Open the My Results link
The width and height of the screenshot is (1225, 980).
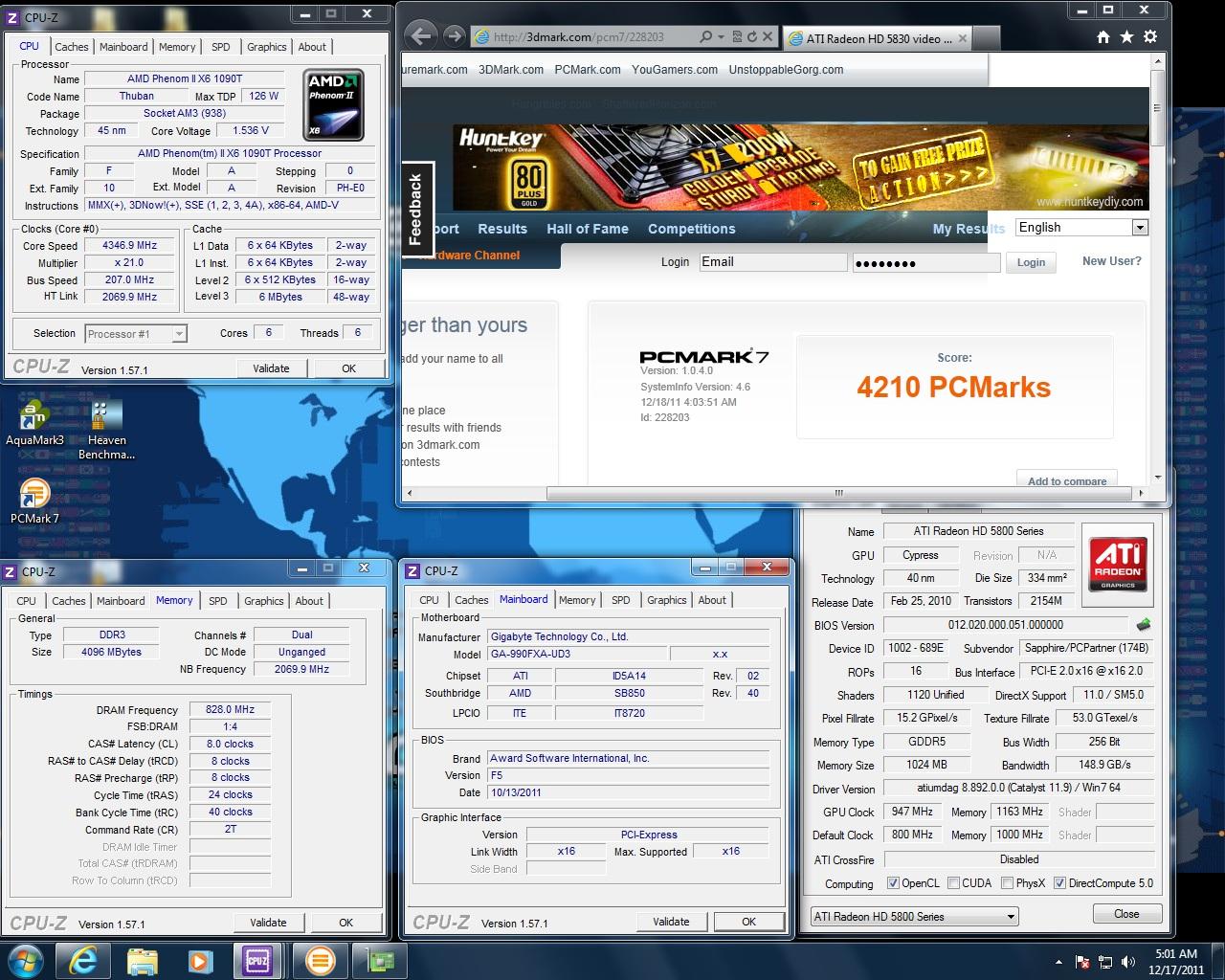coord(968,229)
